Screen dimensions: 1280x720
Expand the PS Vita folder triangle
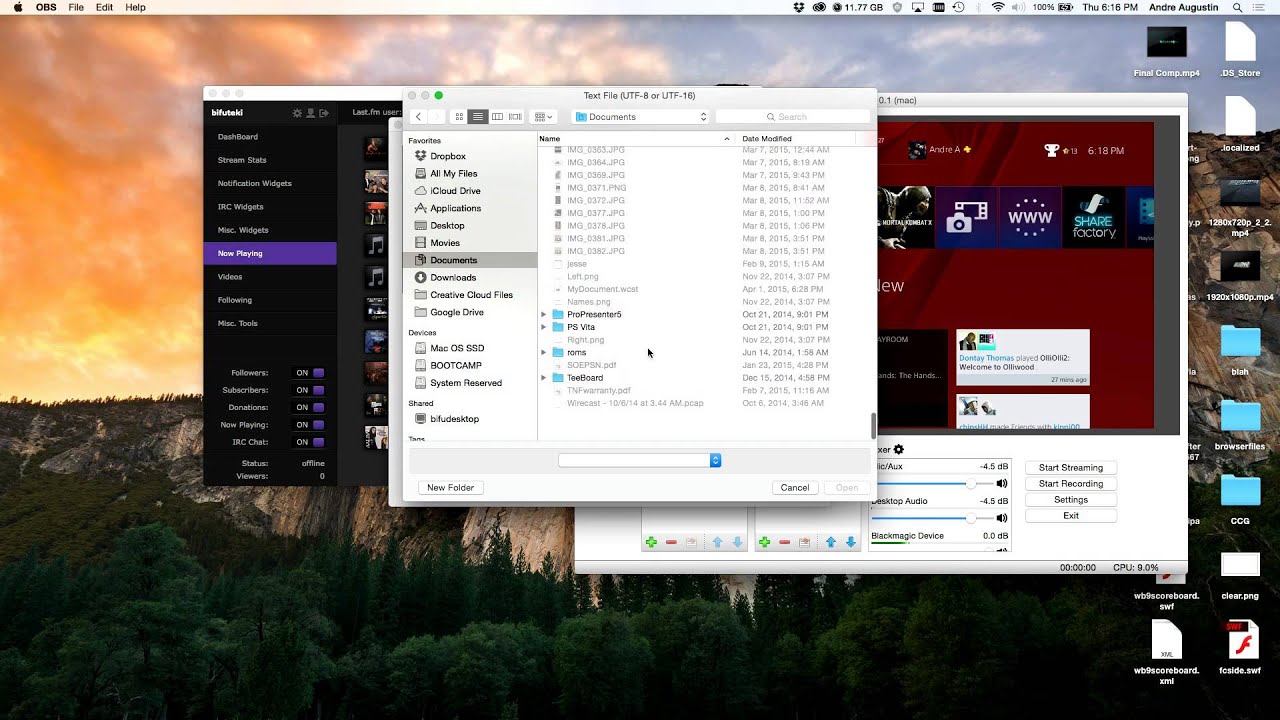click(x=544, y=327)
